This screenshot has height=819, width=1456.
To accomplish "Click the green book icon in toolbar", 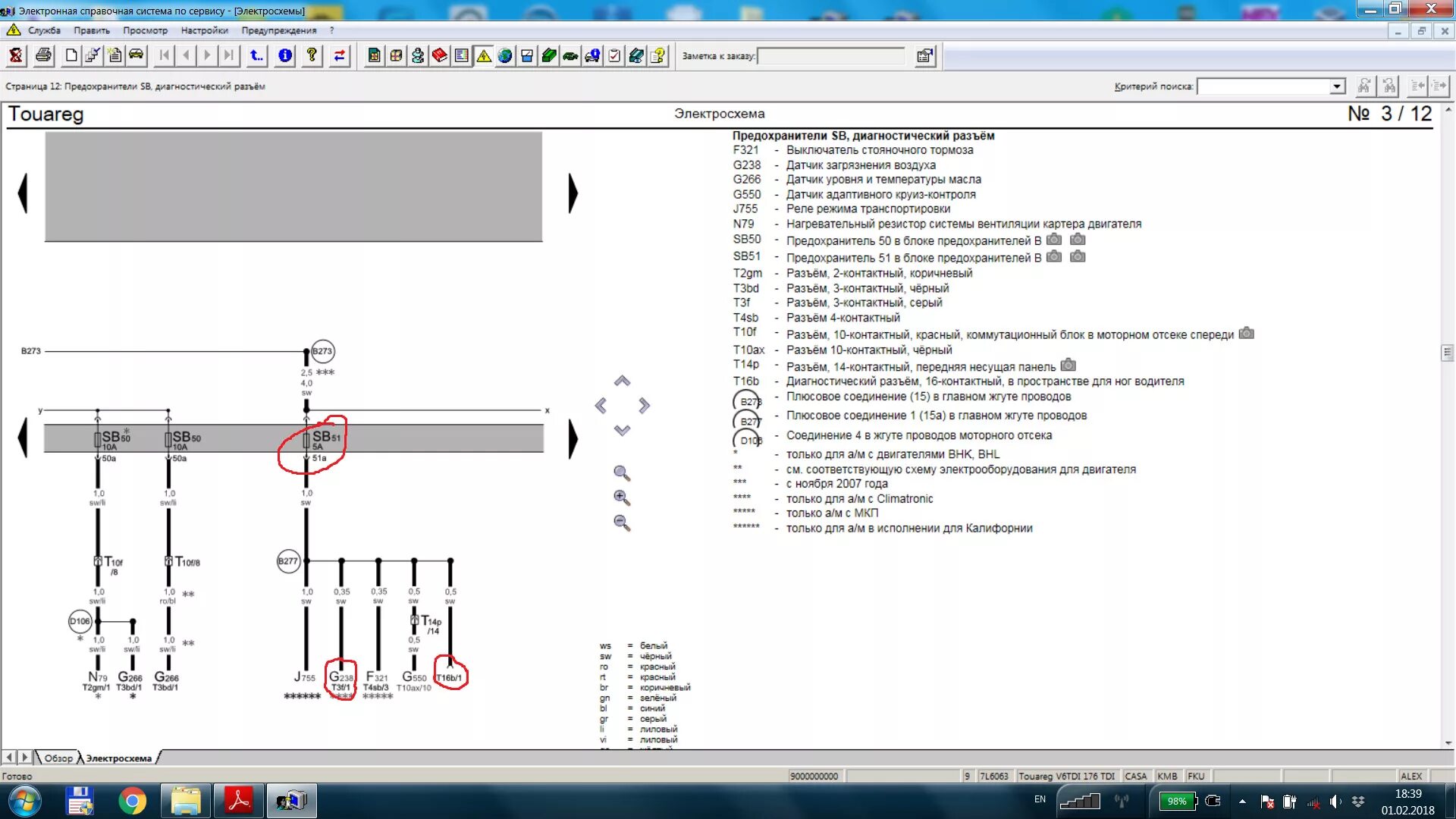I will click(x=549, y=55).
